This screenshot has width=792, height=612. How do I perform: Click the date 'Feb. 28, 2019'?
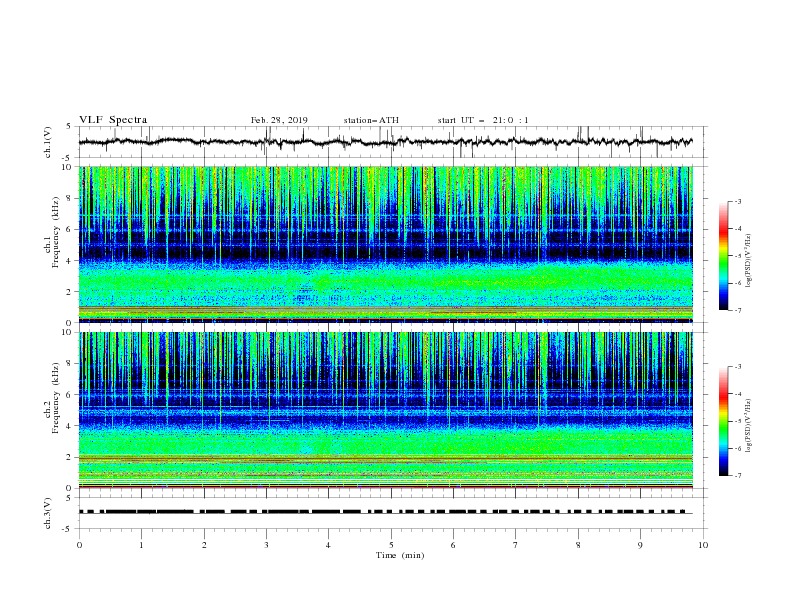click(x=279, y=120)
